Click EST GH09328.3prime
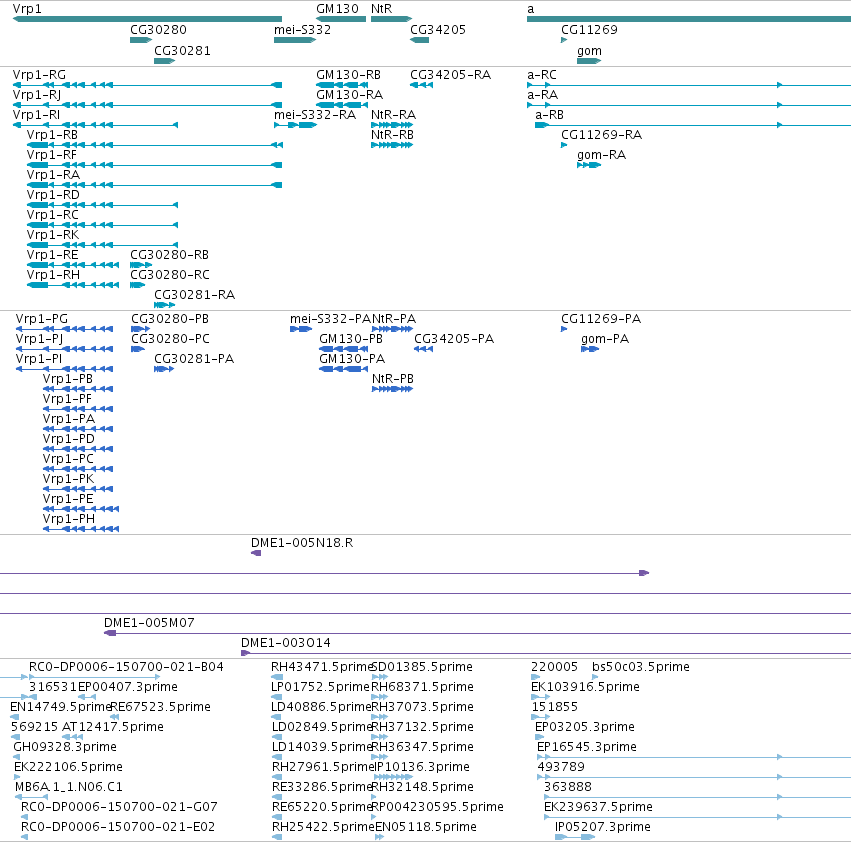This screenshot has height=842, width=851. [x=17, y=757]
